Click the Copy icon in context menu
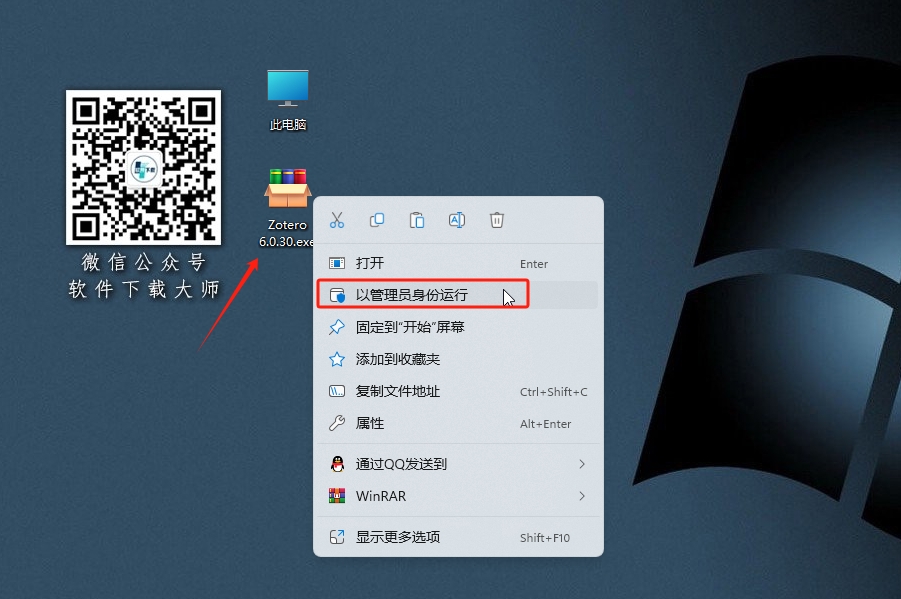901x599 pixels. (377, 220)
